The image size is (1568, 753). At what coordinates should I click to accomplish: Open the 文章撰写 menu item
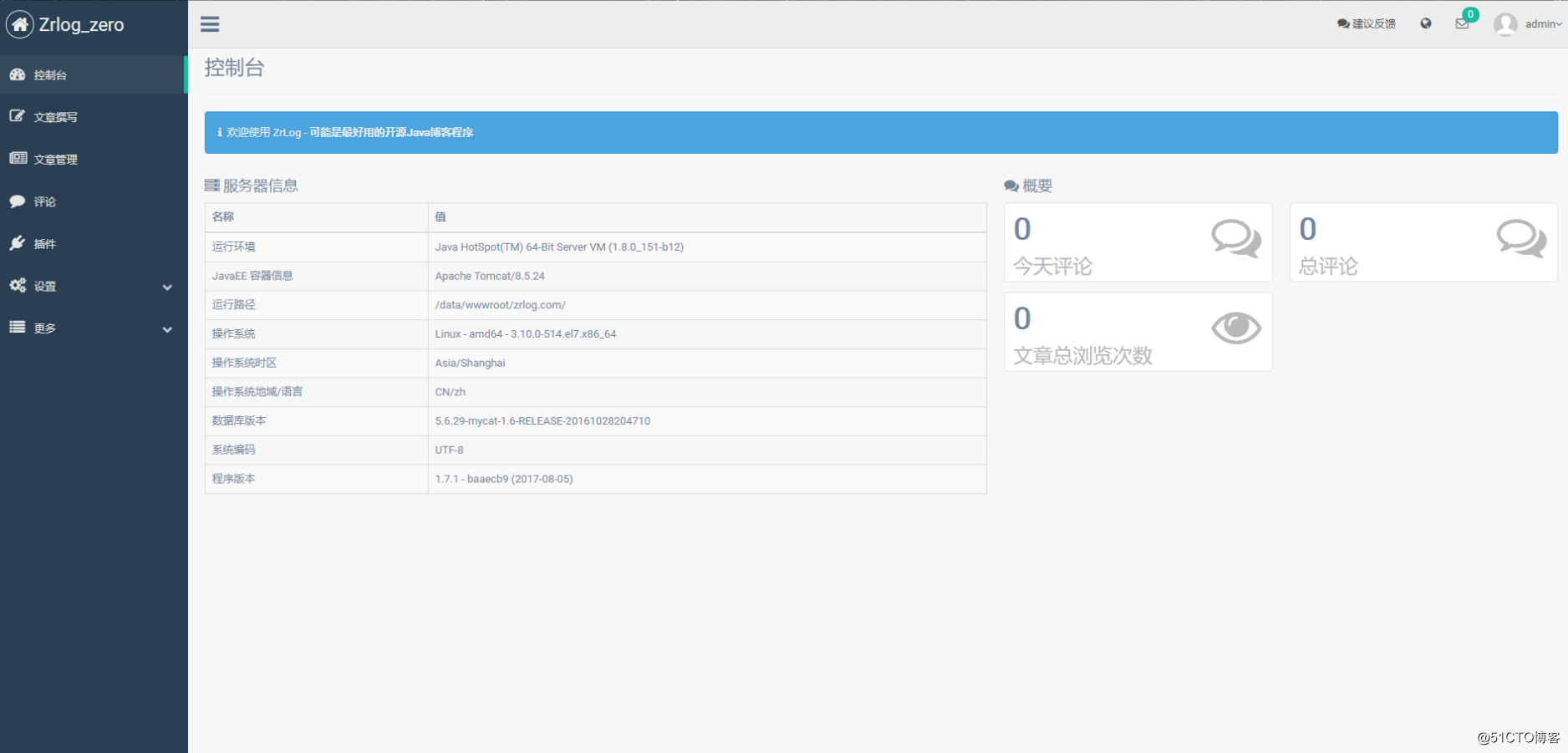coord(94,117)
